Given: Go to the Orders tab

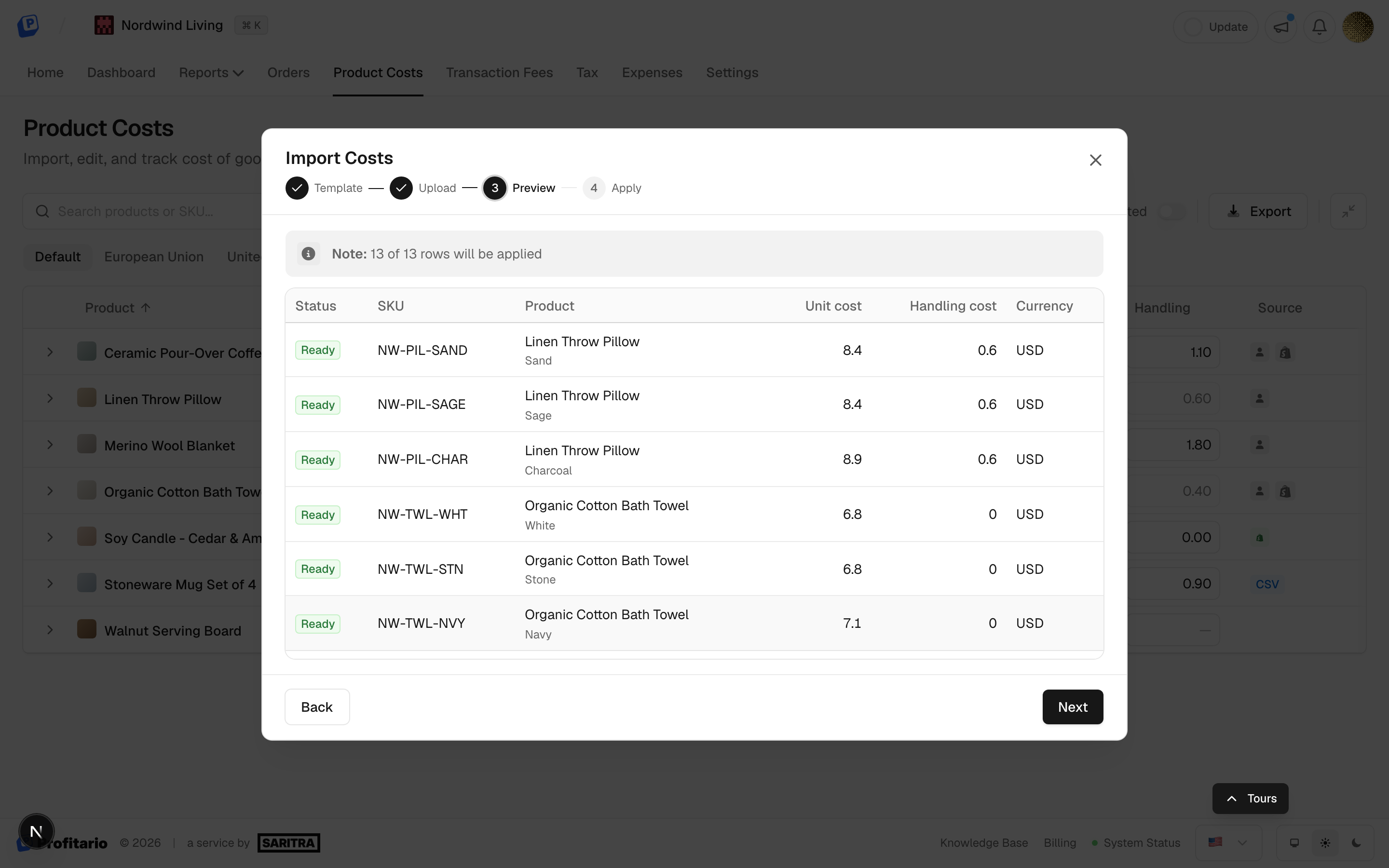Looking at the screenshot, I should point(288,72).
